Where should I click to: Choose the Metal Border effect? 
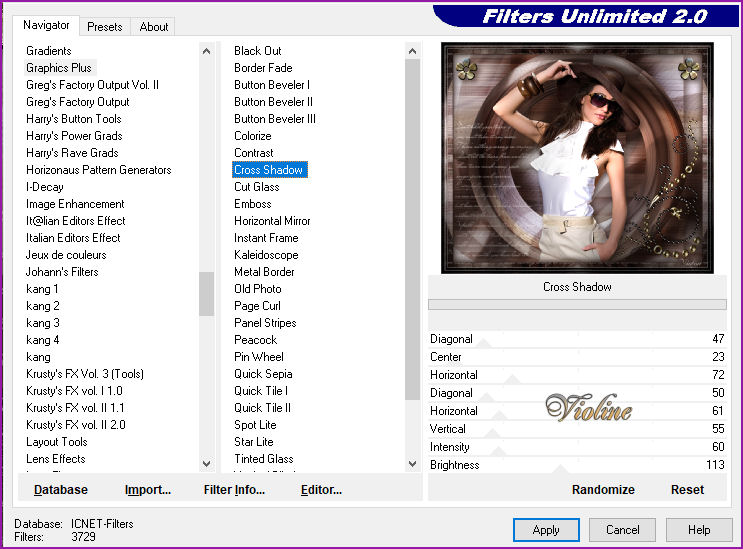click(x=264, y=272)
